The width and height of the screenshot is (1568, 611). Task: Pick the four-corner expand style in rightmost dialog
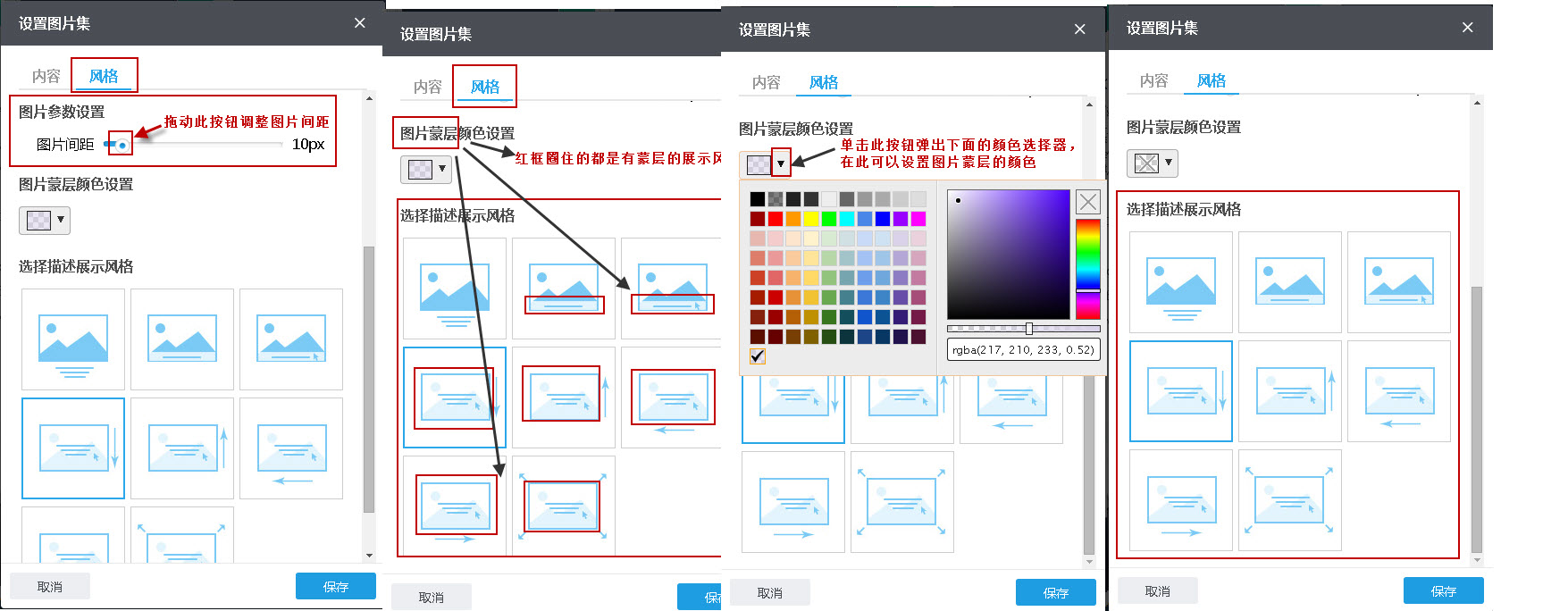click(1289, 500)
